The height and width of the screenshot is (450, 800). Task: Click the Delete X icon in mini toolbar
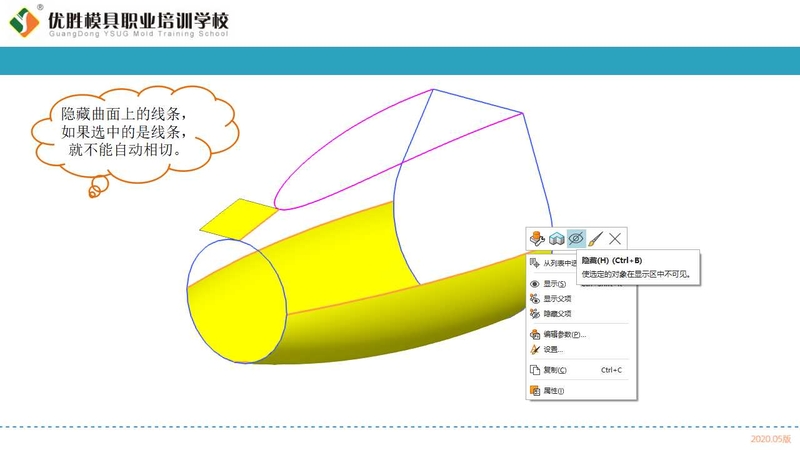coord(615,238)
